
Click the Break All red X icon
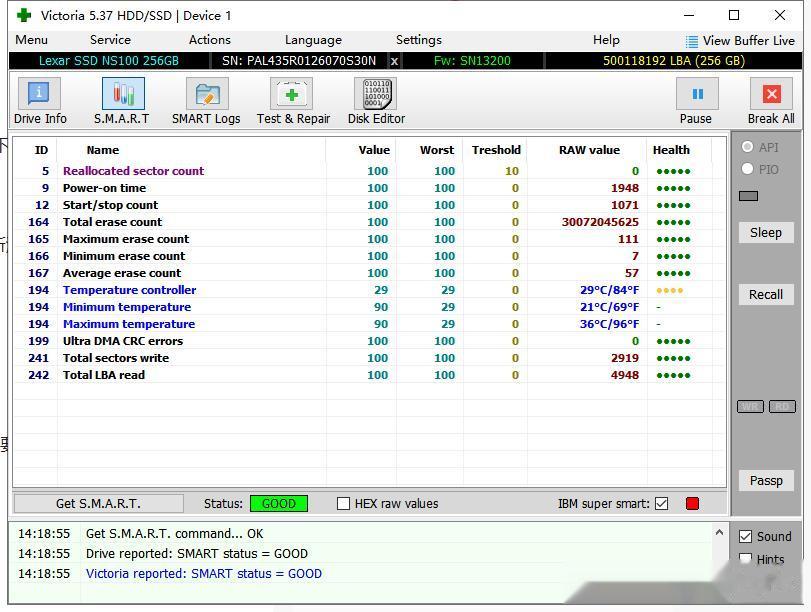tap(771, 94)
